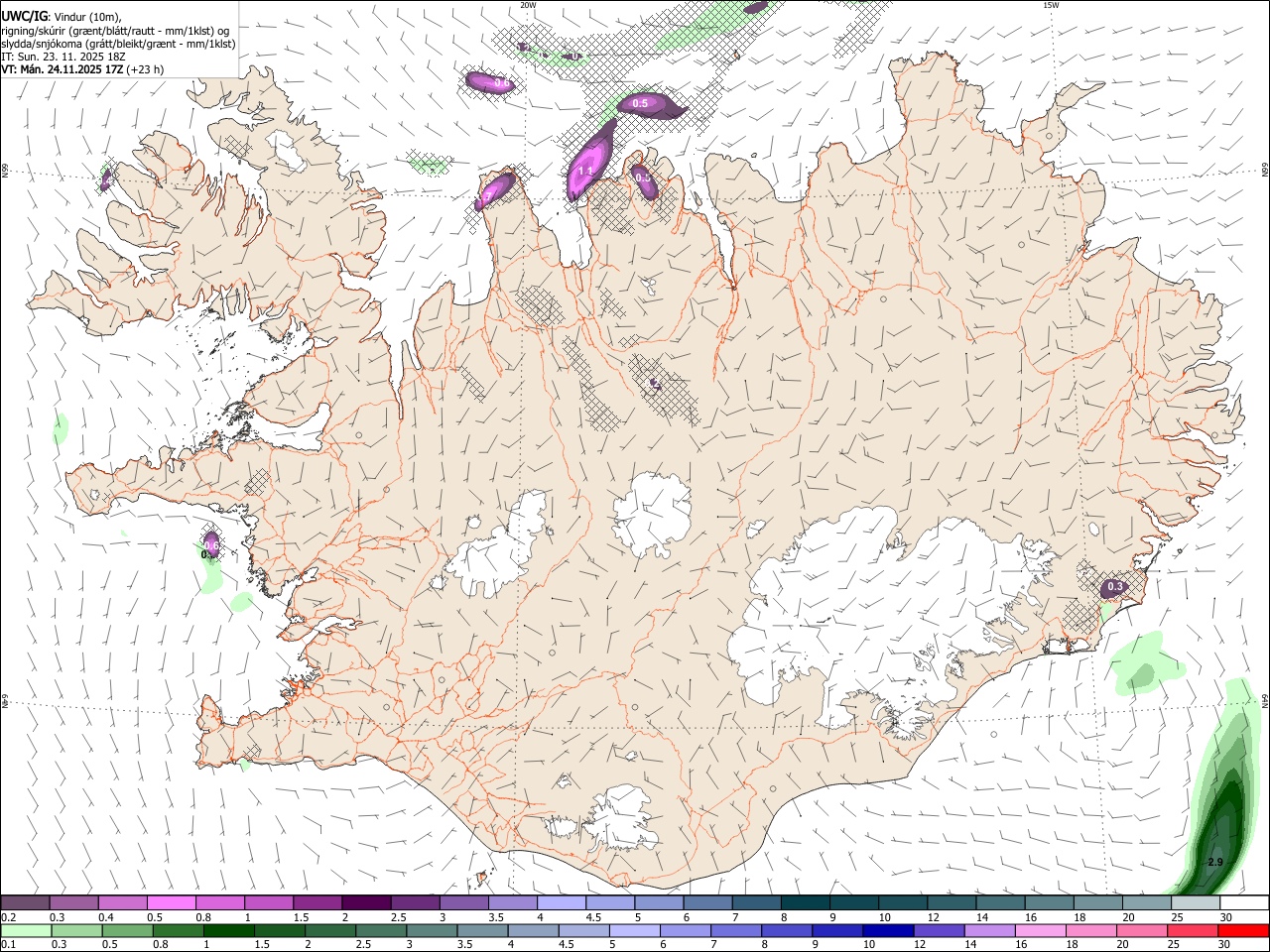Select the 'Vindur (10m)' text in the header

point(85,17)
